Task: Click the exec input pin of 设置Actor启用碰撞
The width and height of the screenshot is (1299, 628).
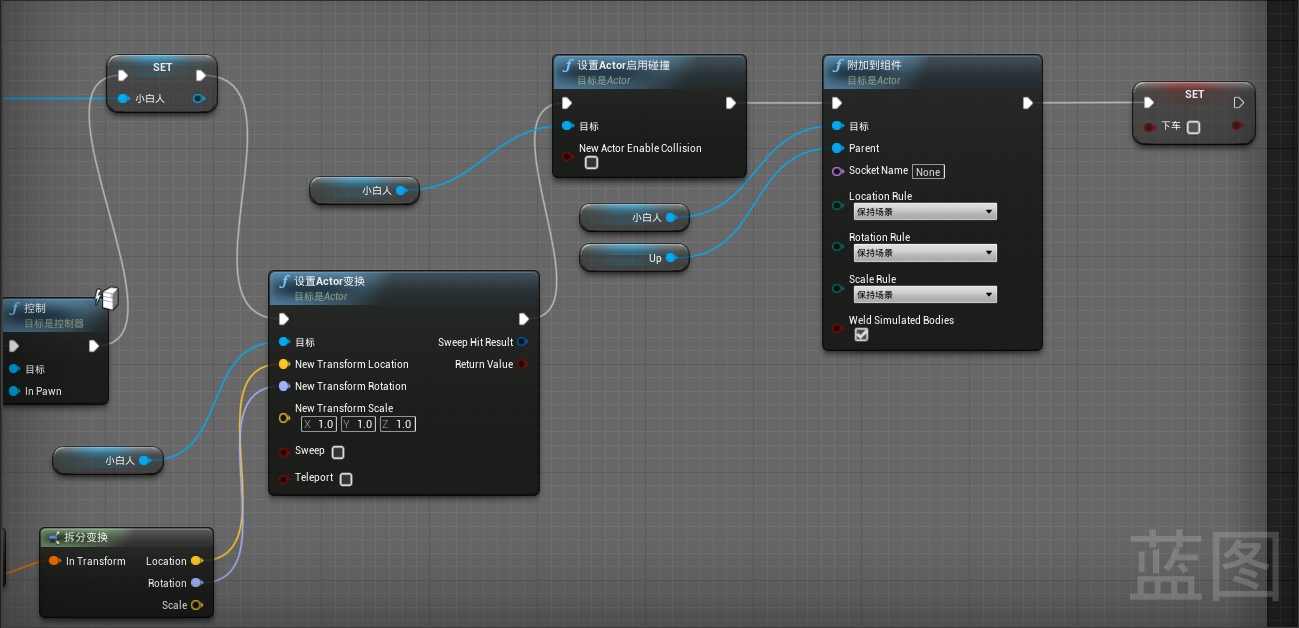Action: point(567,103)
